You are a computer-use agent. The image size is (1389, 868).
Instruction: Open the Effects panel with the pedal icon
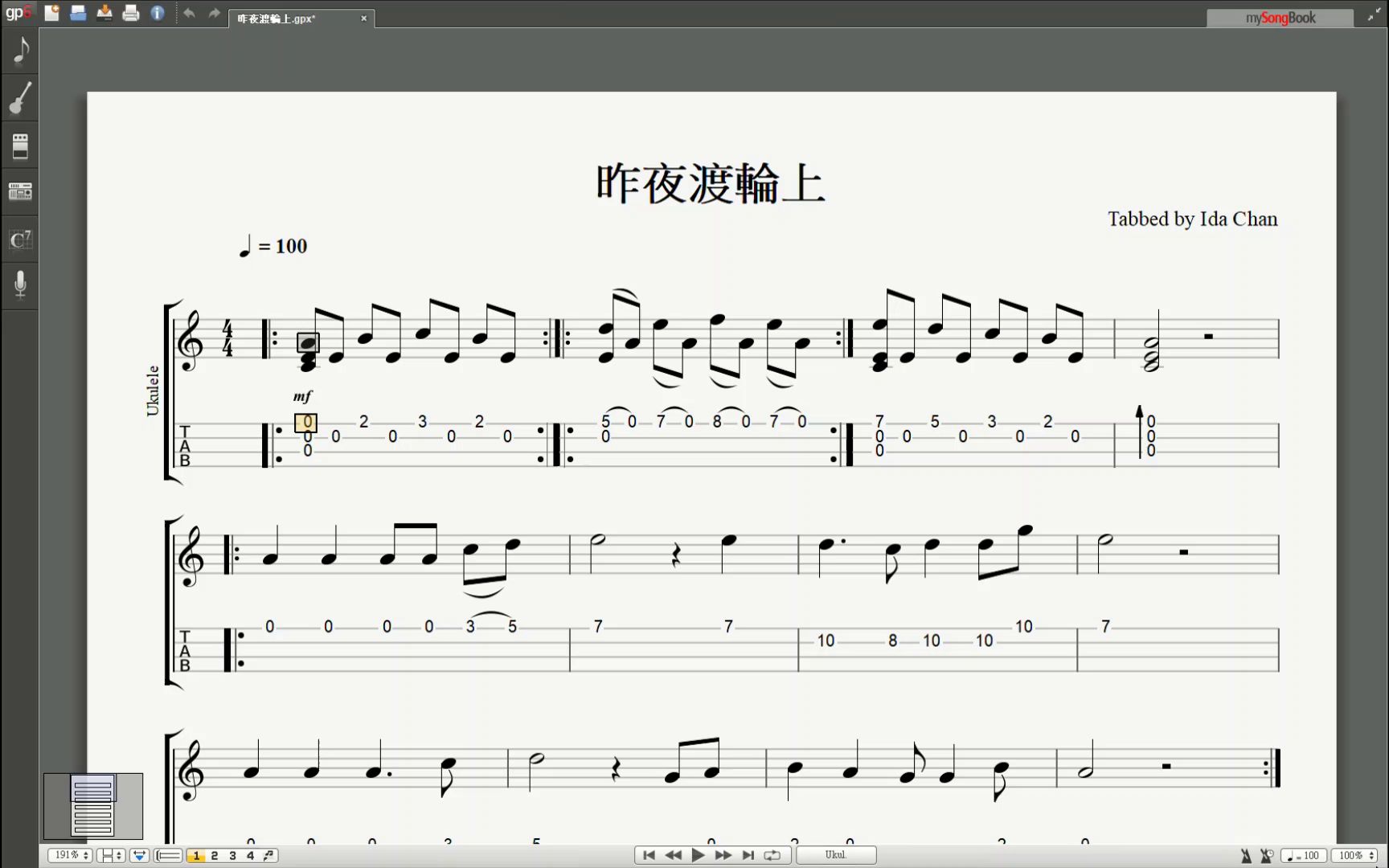(x=20, y=145)
